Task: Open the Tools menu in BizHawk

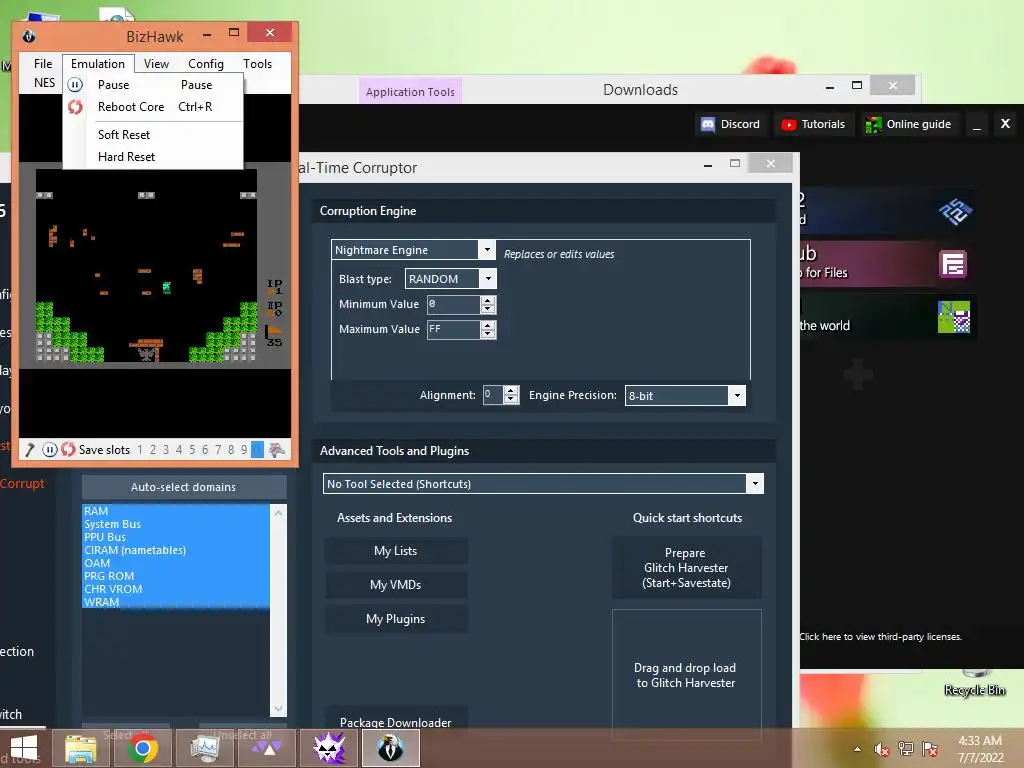Action: coord(257,63)
